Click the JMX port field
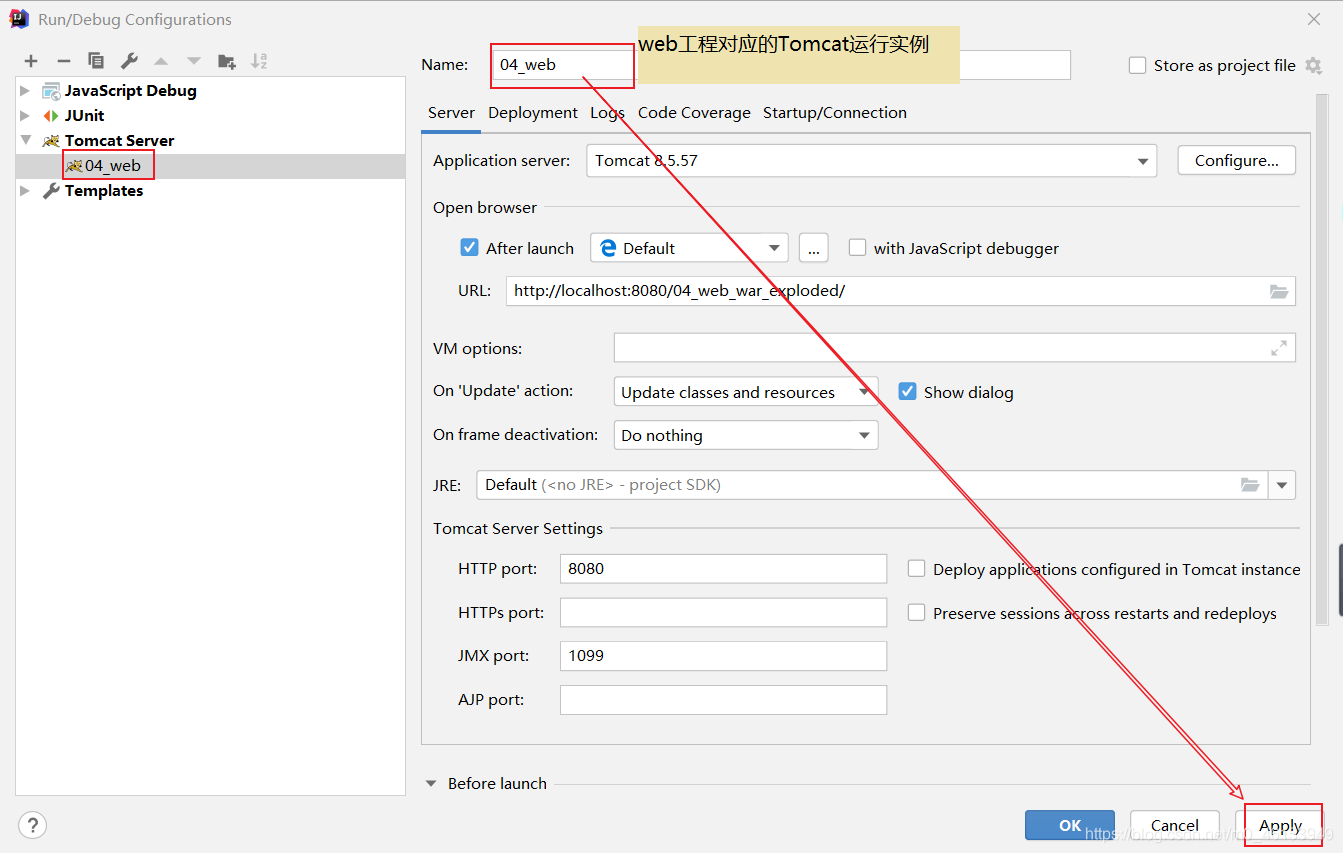Viewport: 1343px width, 853px height. pos(723,656)
